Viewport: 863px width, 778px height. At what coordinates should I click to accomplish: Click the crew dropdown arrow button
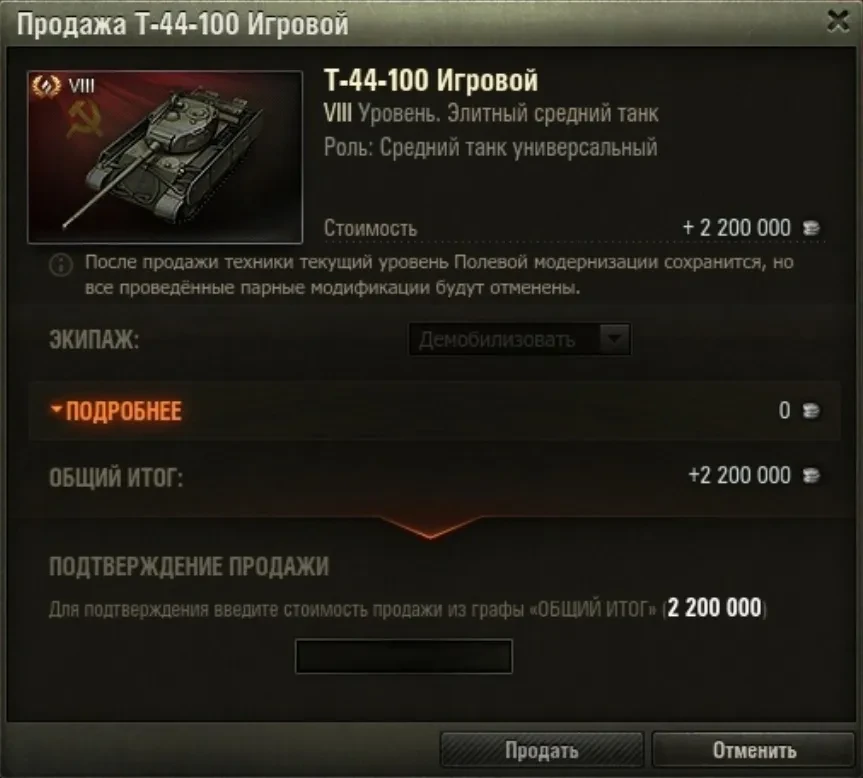pos(614,339)
